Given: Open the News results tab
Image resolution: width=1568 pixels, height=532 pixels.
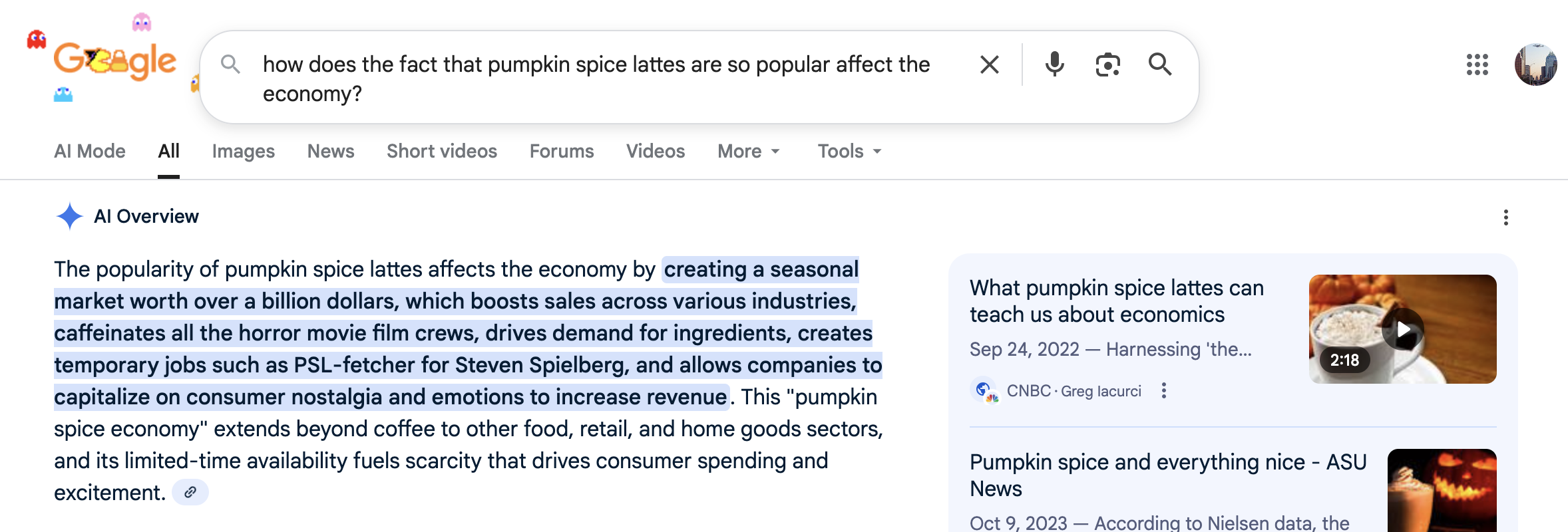Looking at the screenshot, I should click(331, 152).
